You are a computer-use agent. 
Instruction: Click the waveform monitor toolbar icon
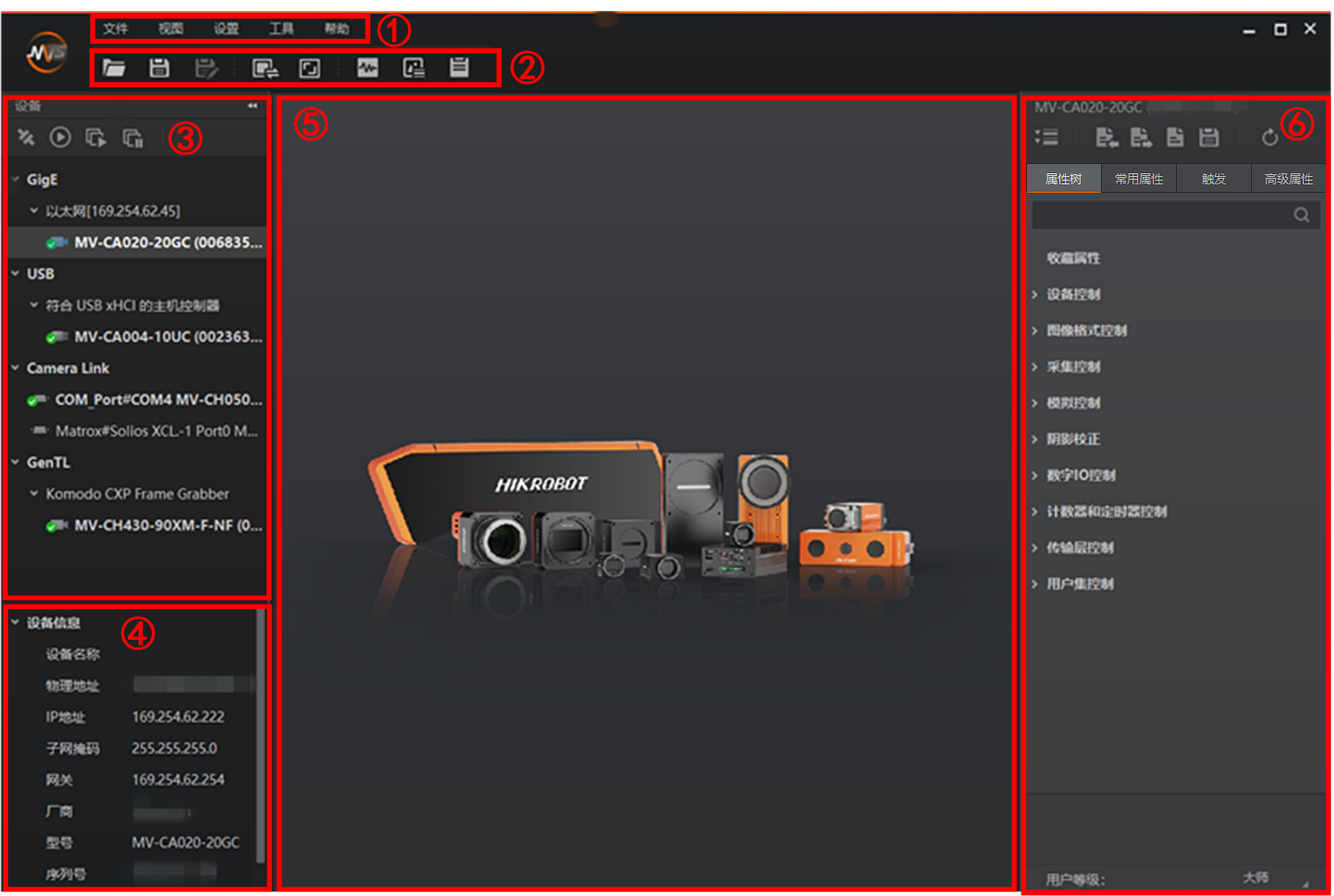pyautogui.click(x=368, y=68)
